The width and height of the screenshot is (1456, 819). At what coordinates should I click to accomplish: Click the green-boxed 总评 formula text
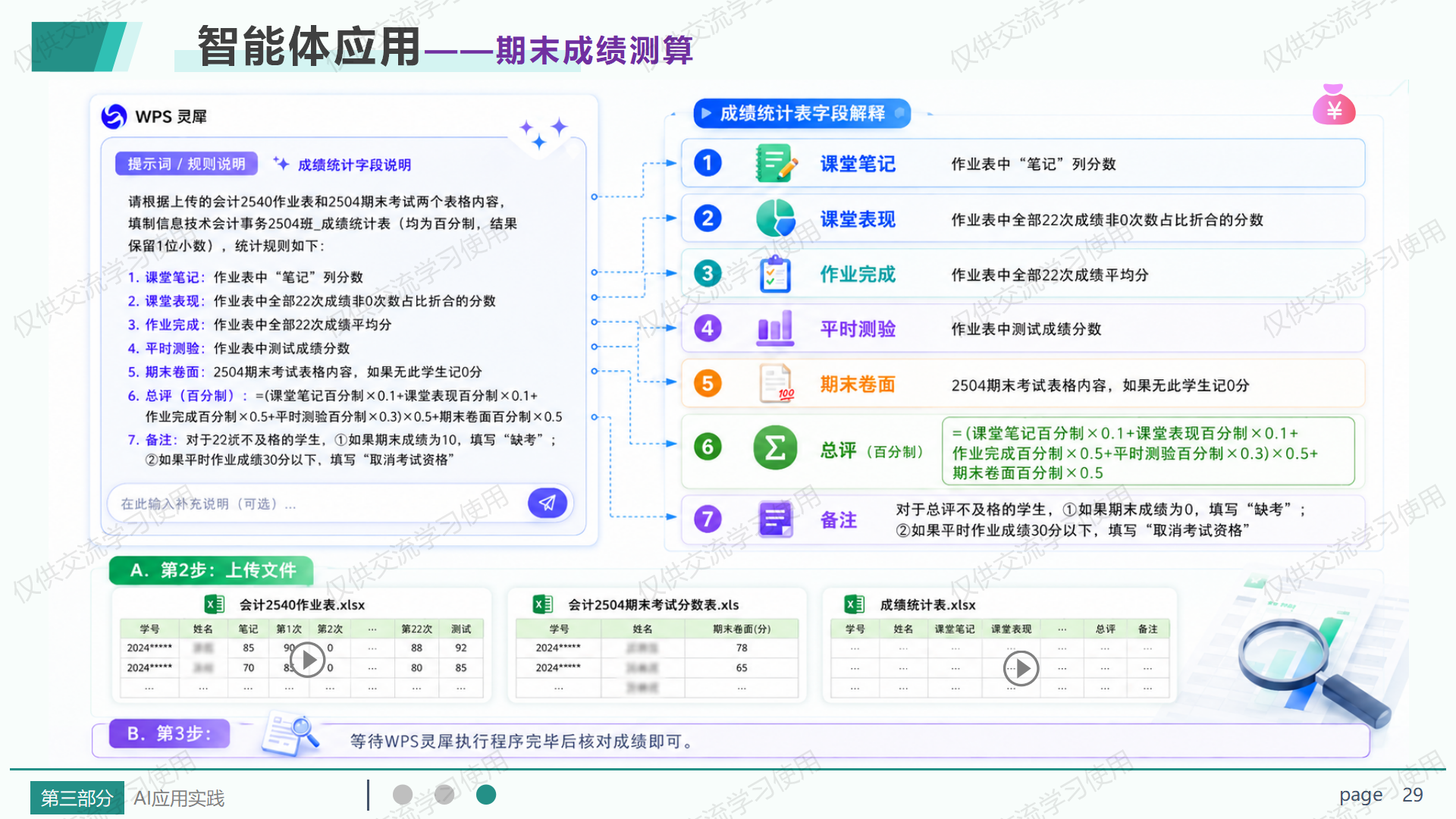1148,452
